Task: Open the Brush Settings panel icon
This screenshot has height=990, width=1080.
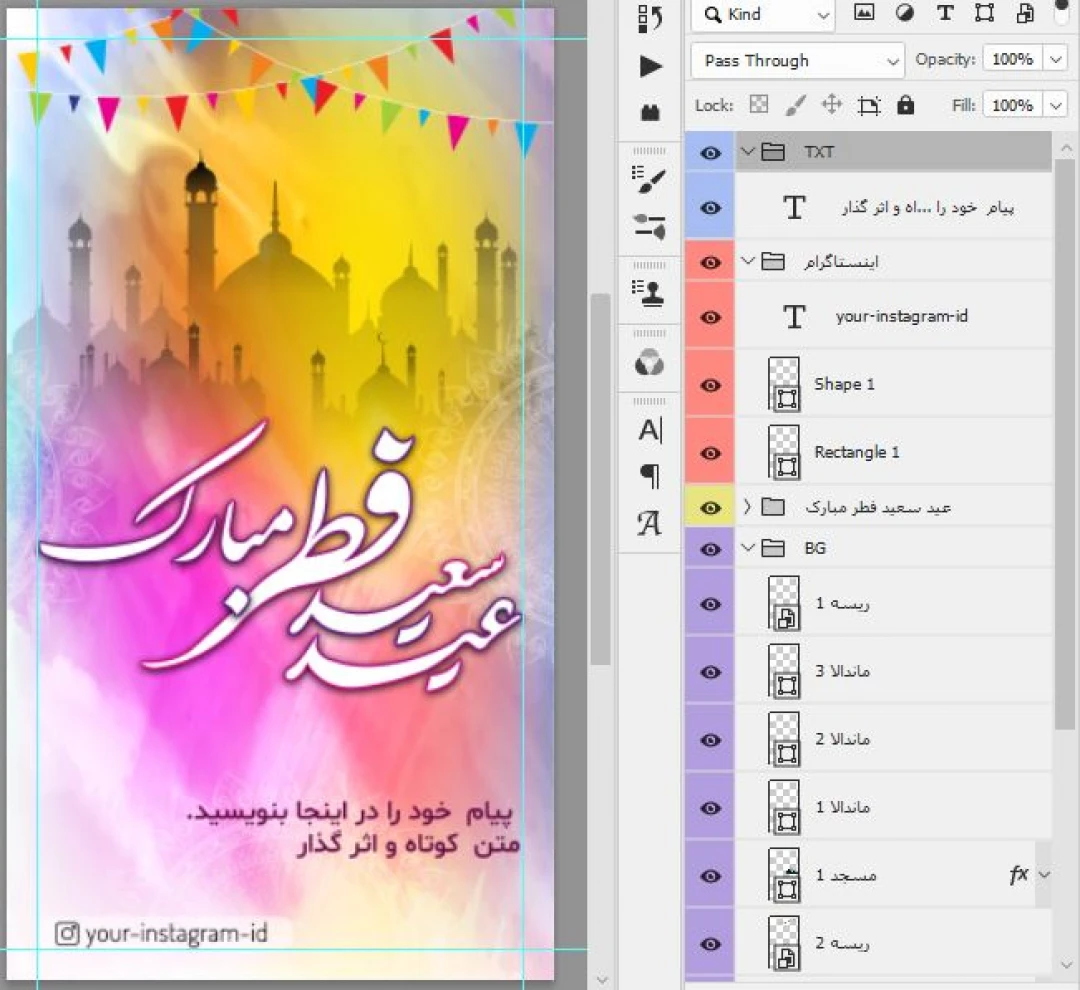Action: [x=650, y=181]
